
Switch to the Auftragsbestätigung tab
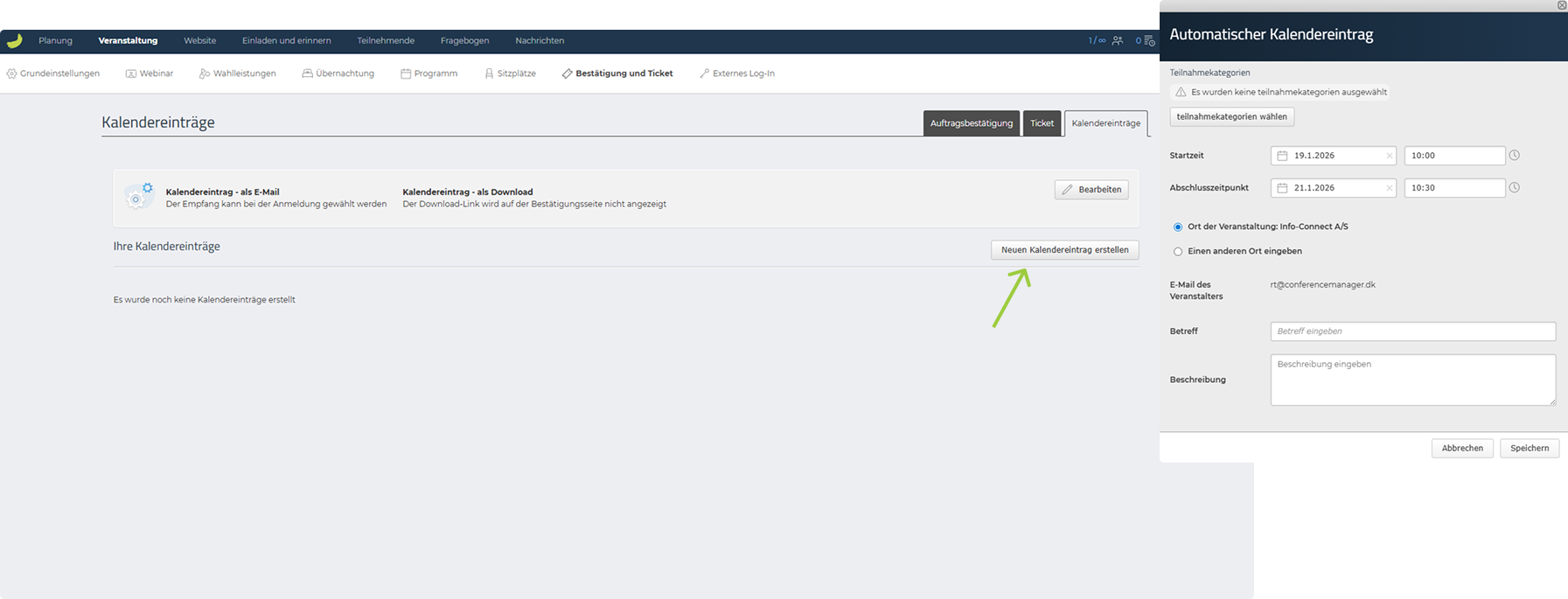971,123
